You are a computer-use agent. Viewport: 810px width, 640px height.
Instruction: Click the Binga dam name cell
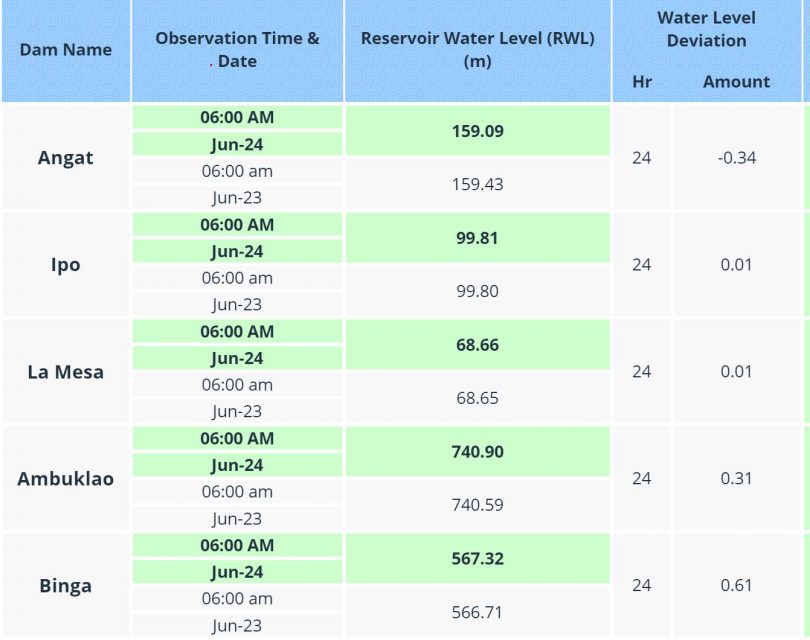66,586
